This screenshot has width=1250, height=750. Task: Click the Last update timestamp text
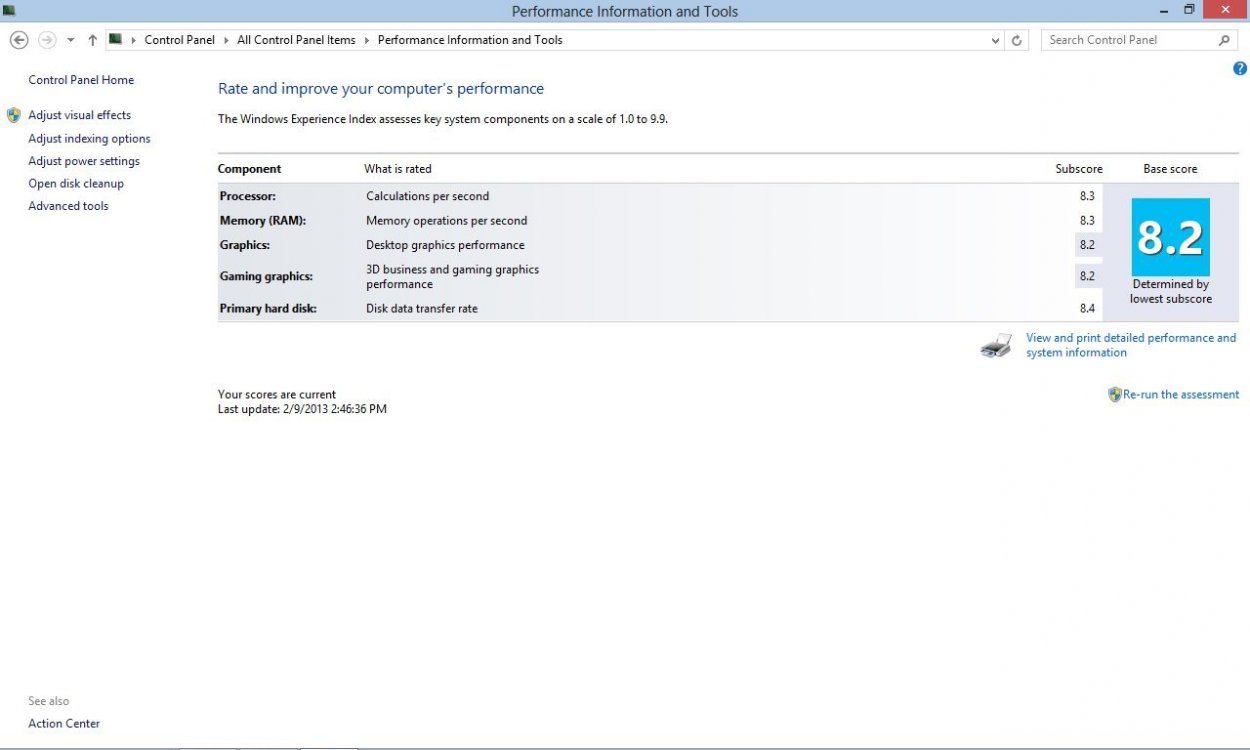[x=302, y=409]
